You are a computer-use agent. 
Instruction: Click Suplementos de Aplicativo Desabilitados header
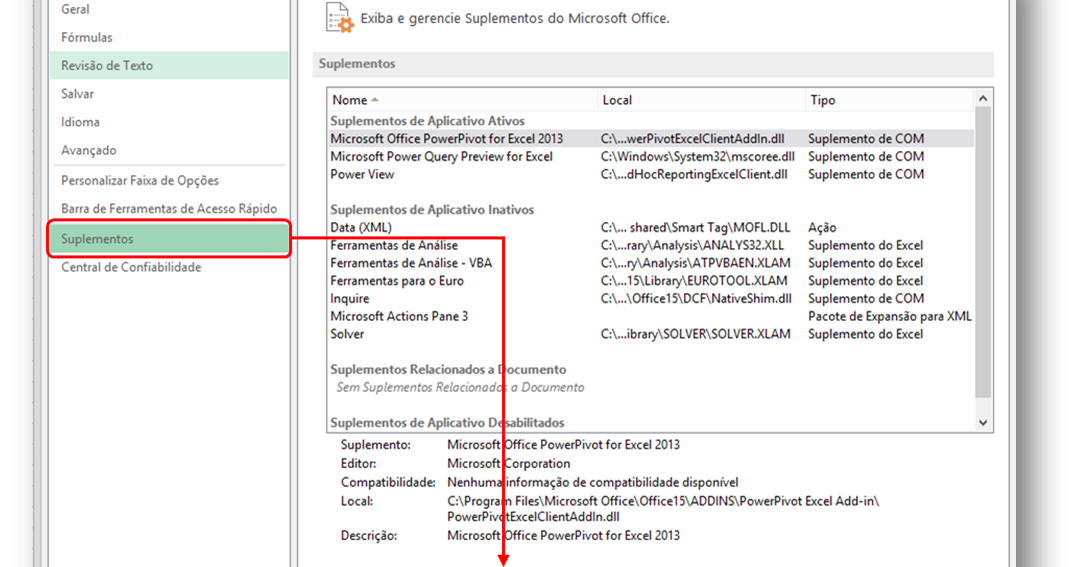[x=447, y=423]
